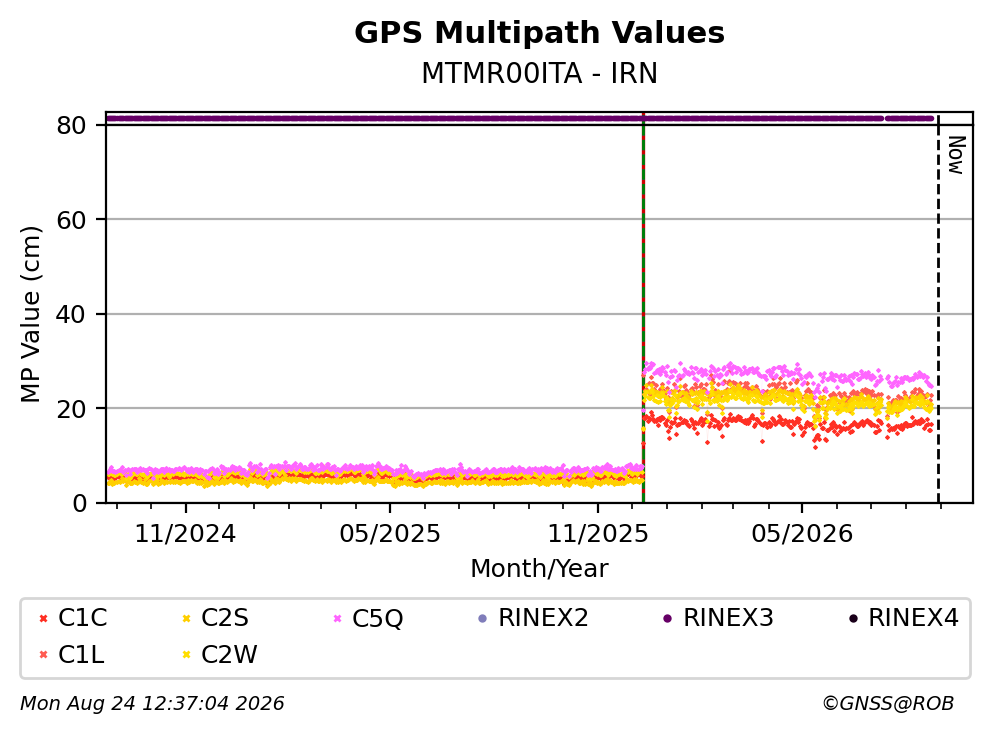Screen dimensions: 993x734
Task: Click the ©GNSS@ROB credit text
Action: [x=888, y=704]
